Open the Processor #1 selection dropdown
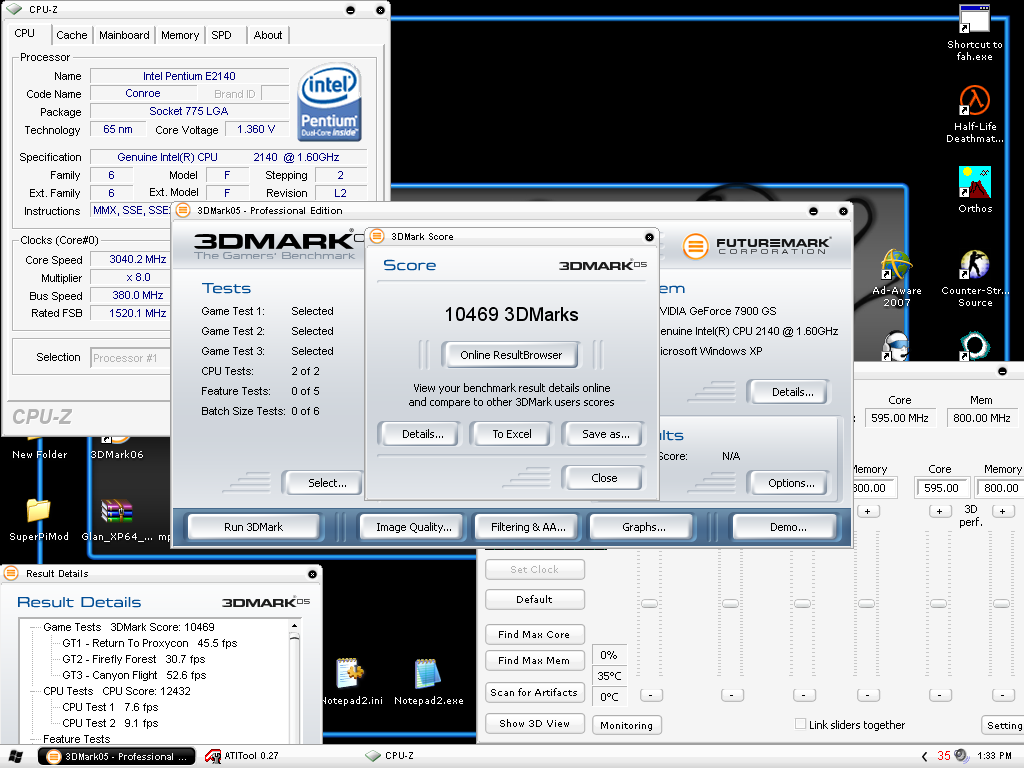 pyautogui.click(x=129, y=358)
